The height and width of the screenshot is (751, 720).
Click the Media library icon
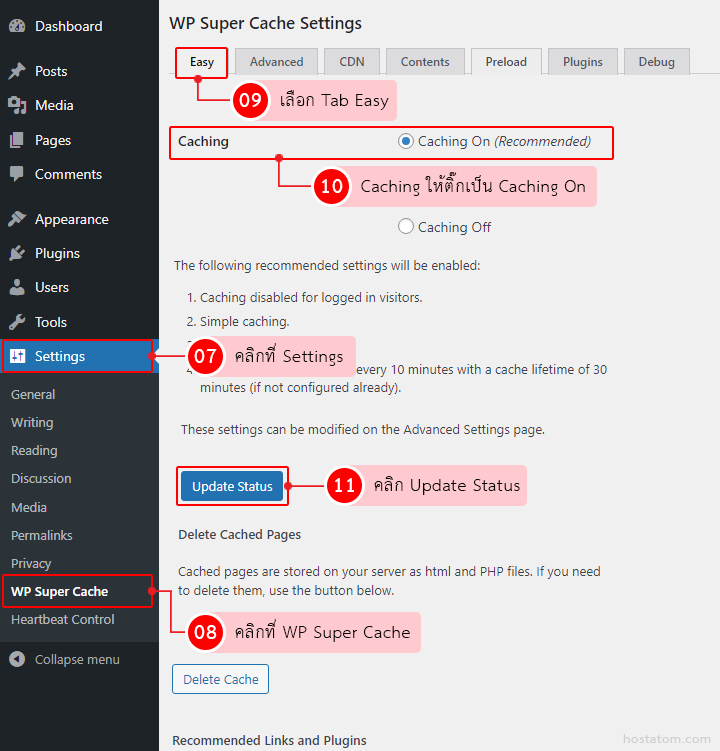click(x=17, y=105)
